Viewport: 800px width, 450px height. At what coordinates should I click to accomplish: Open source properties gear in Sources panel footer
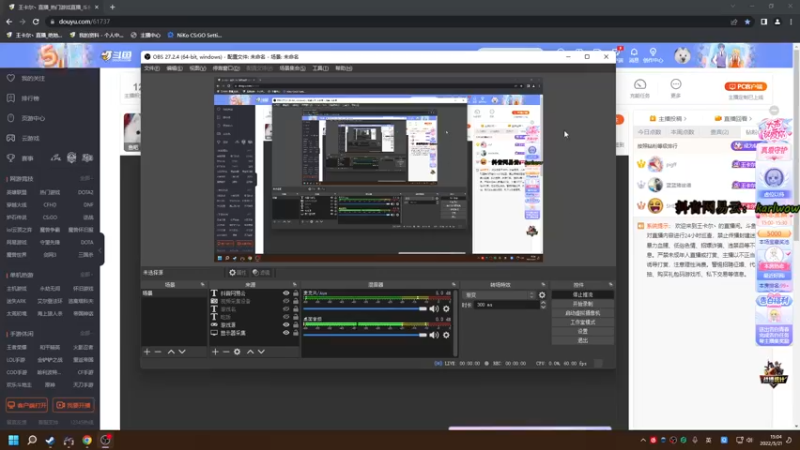tap(237, 352)
